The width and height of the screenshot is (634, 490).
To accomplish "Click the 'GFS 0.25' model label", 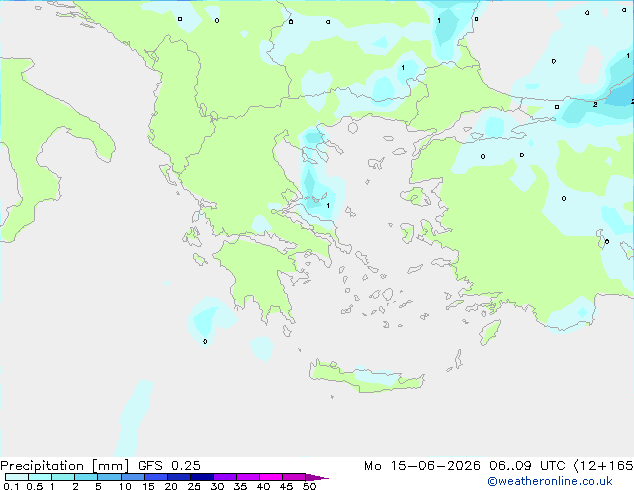I will [169, 465].
